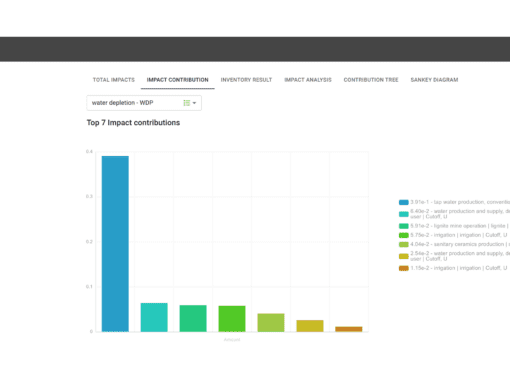Click the yellow 2.54e-2 legend swatch
This screenshot has height=382, width=510.
404,256
